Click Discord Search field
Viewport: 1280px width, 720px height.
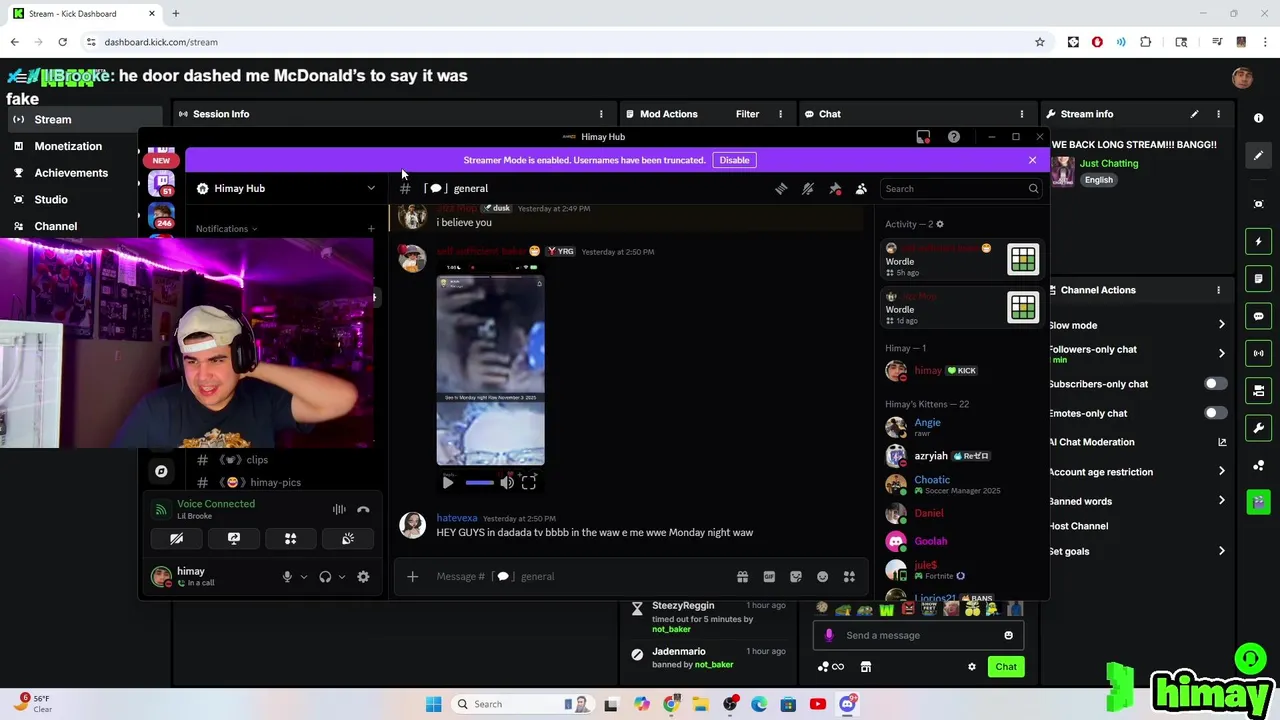pyautogui.click(x=961, y=188)
